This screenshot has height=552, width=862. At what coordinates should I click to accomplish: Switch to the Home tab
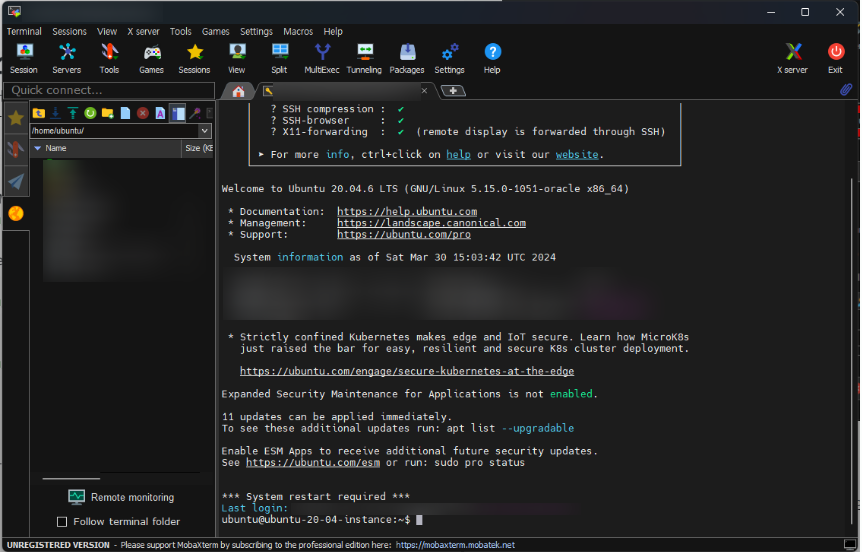[238, 91]
